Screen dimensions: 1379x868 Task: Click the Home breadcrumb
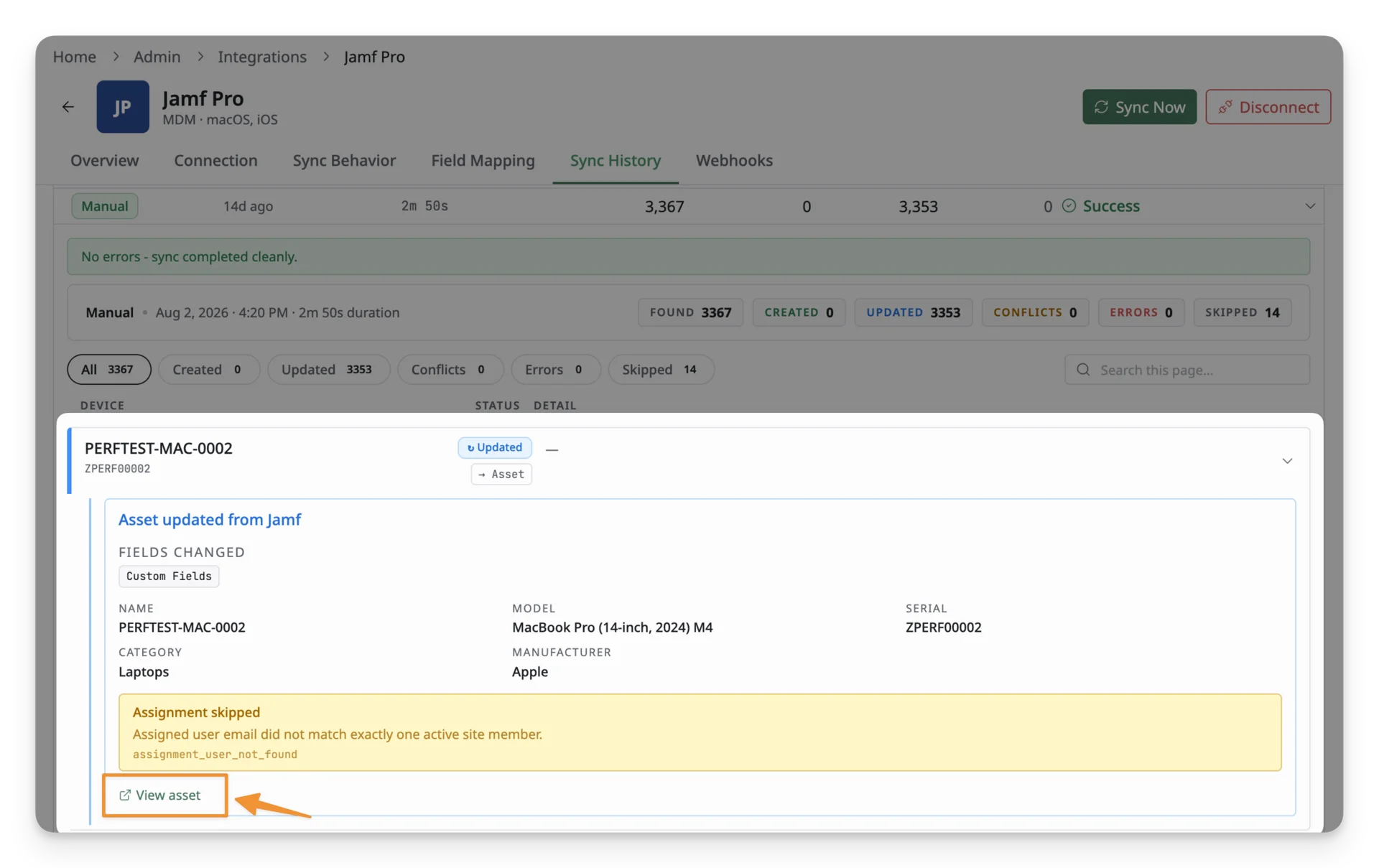pyautogui.click(x=75, y=57)
